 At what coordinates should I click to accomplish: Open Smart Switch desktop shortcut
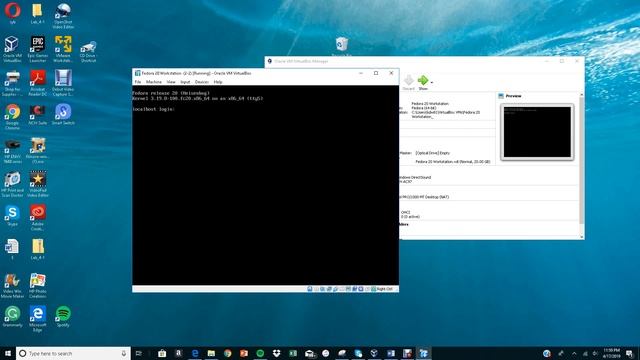tap(63, 114)
